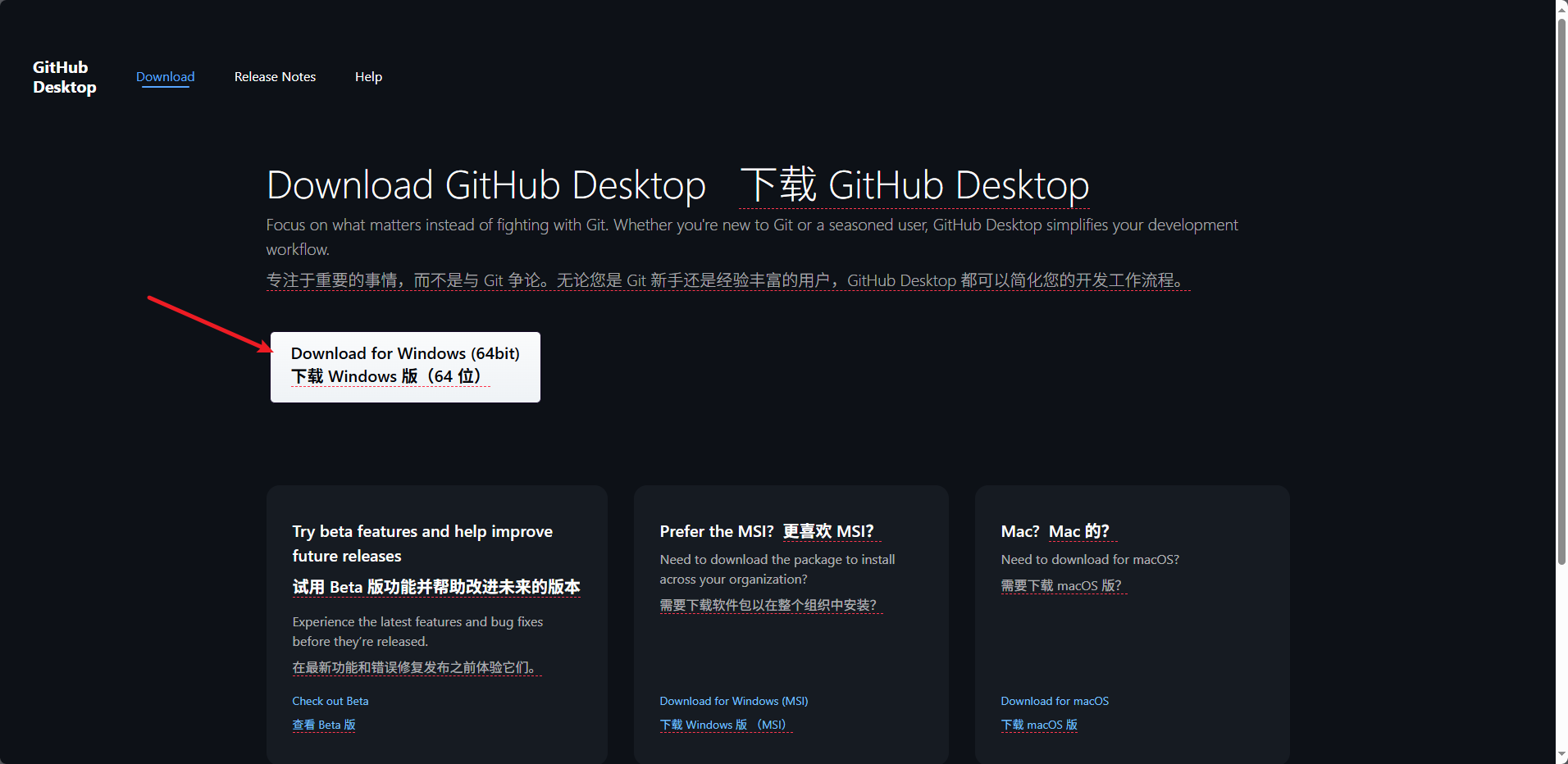Click the 下载 Windows 版（64 位）text
1568x764 pixels.
(388, 376)
